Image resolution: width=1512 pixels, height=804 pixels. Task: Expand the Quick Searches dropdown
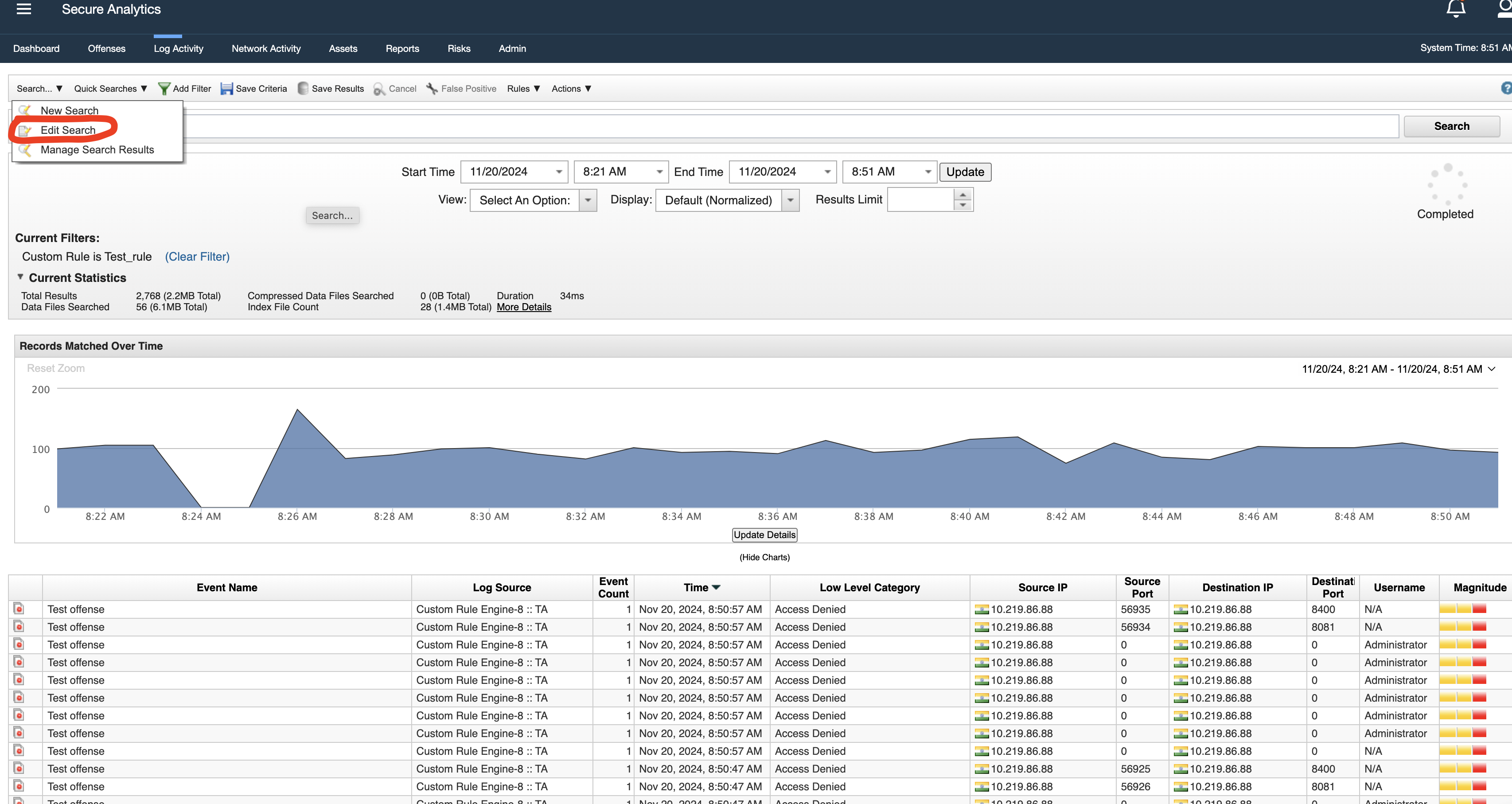point(110,89)
